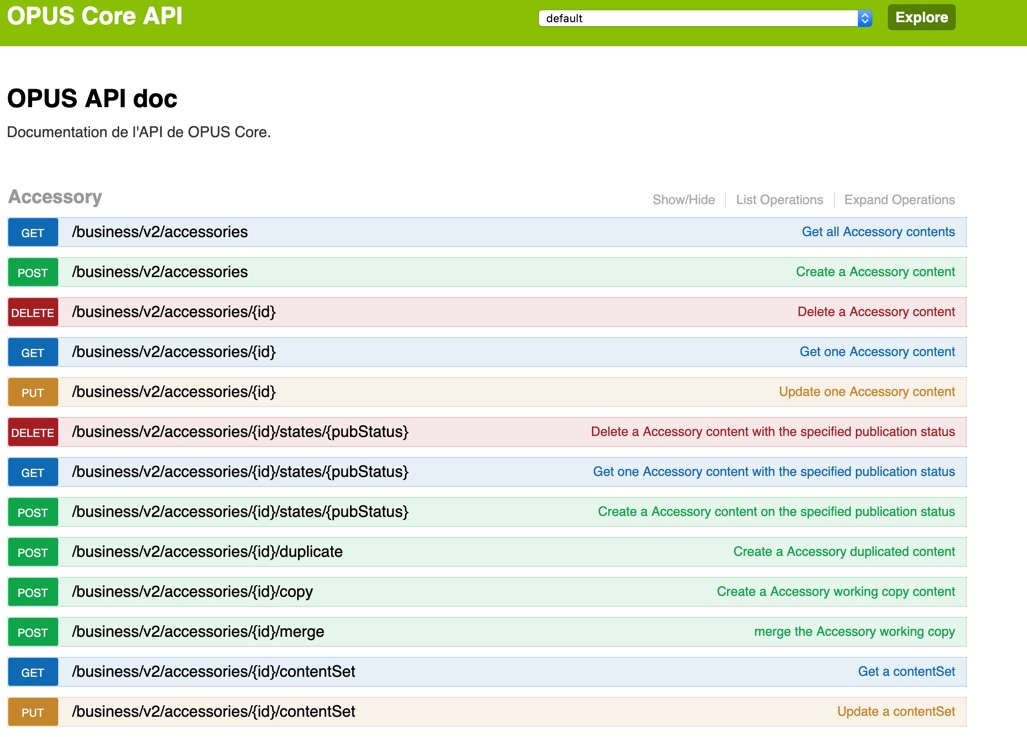Screen dimensions: 1027x737
Task: Expand the /business/v2/accessories/{id}/copy path
Action: click(x=192, y=592)
